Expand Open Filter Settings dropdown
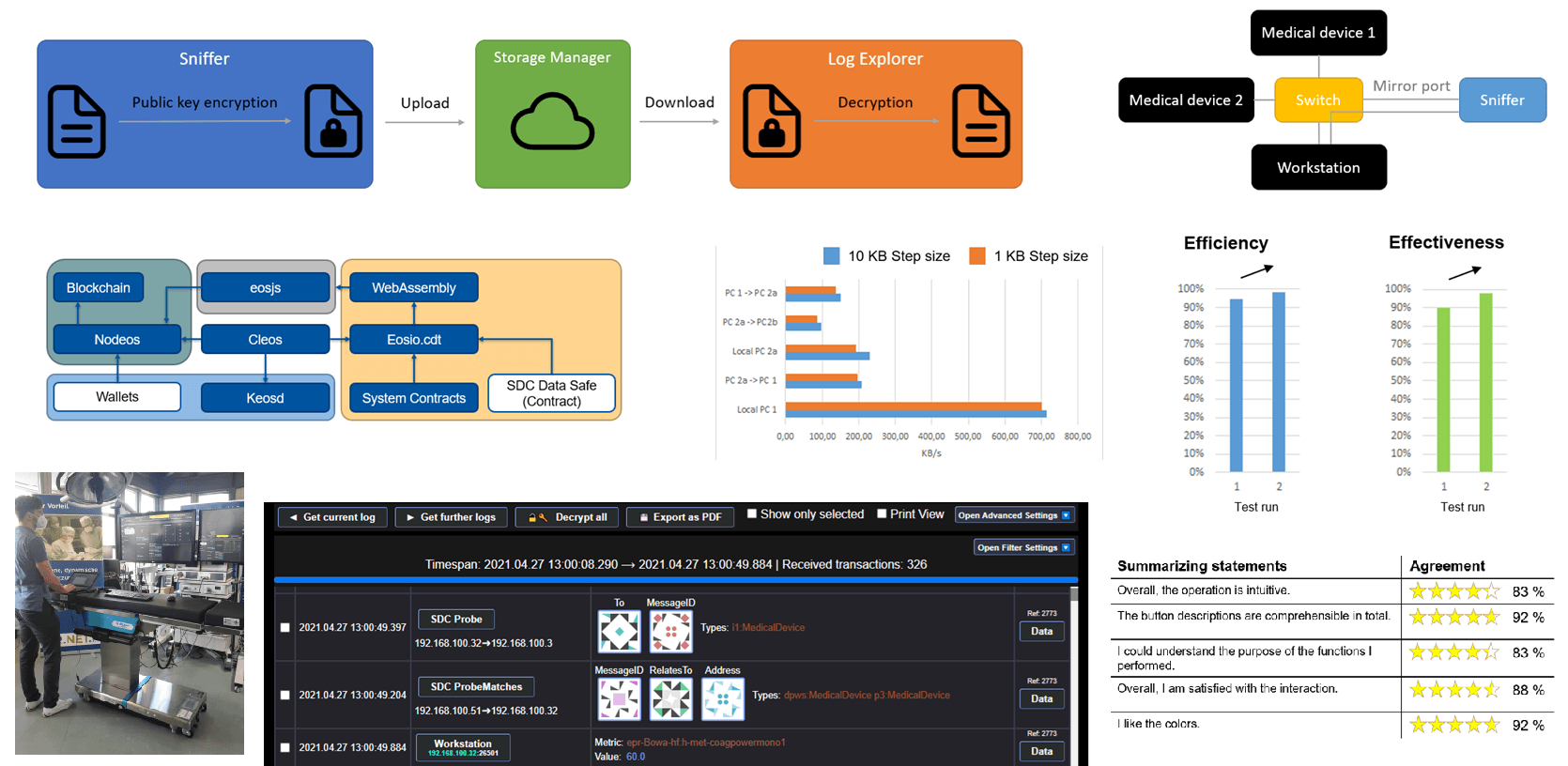Image resolution: width=1568 pixels, height=766 pixels. click(1024, 547)
